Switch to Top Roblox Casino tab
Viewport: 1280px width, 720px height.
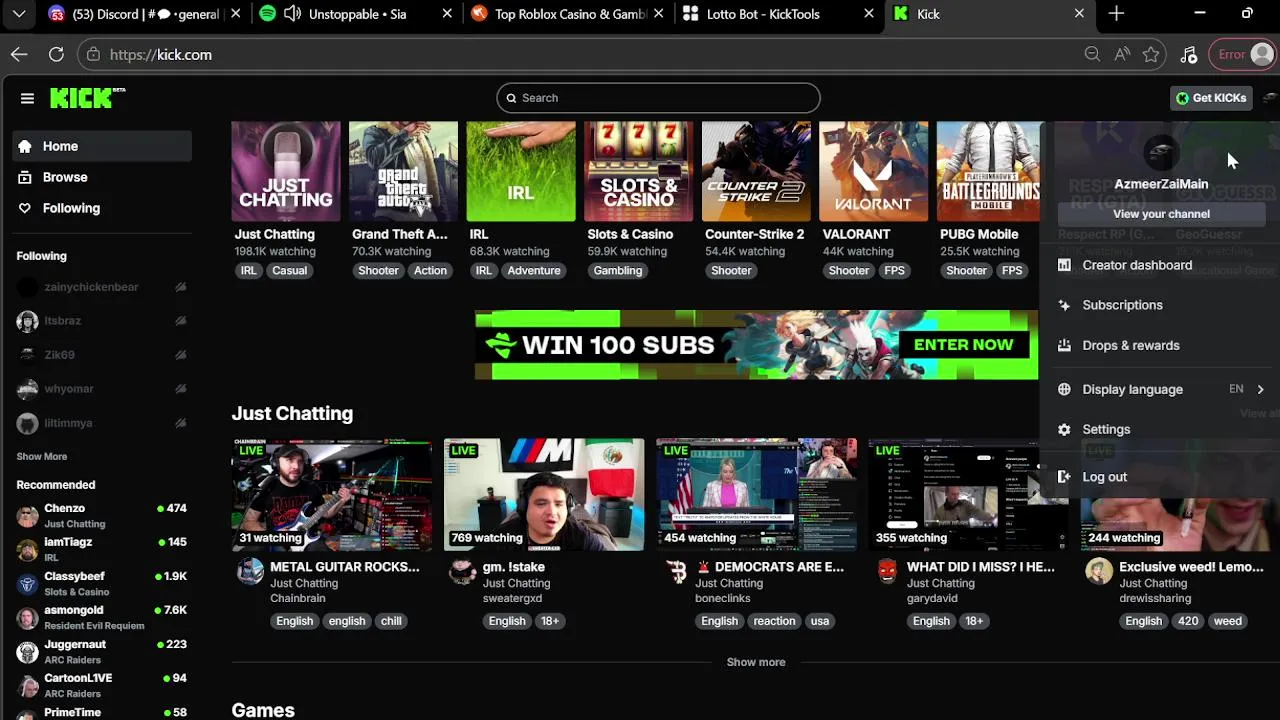565,14
